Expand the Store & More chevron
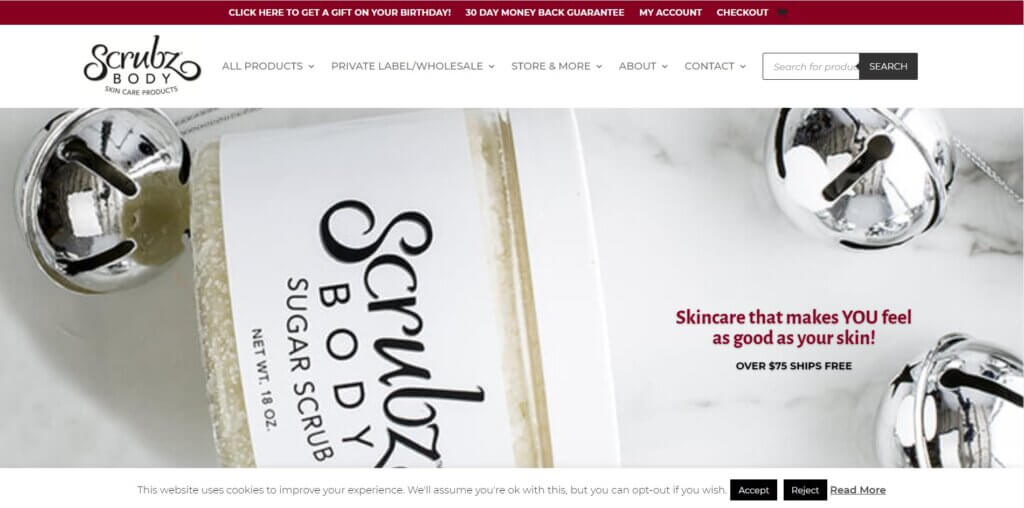1024x508 pixels. 599,67
